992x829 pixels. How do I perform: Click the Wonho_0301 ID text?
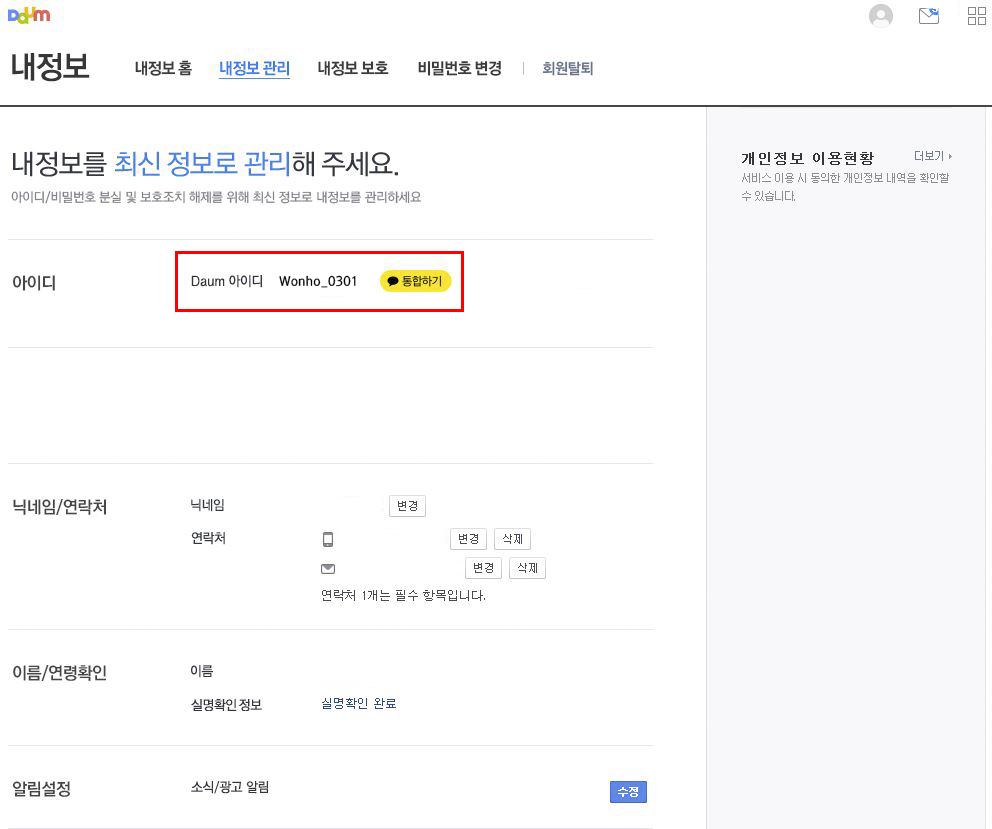click(318, 281)
